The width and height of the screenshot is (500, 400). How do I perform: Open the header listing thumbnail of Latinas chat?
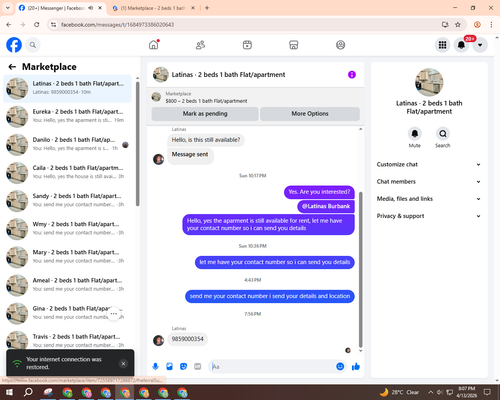coord(161,75)
